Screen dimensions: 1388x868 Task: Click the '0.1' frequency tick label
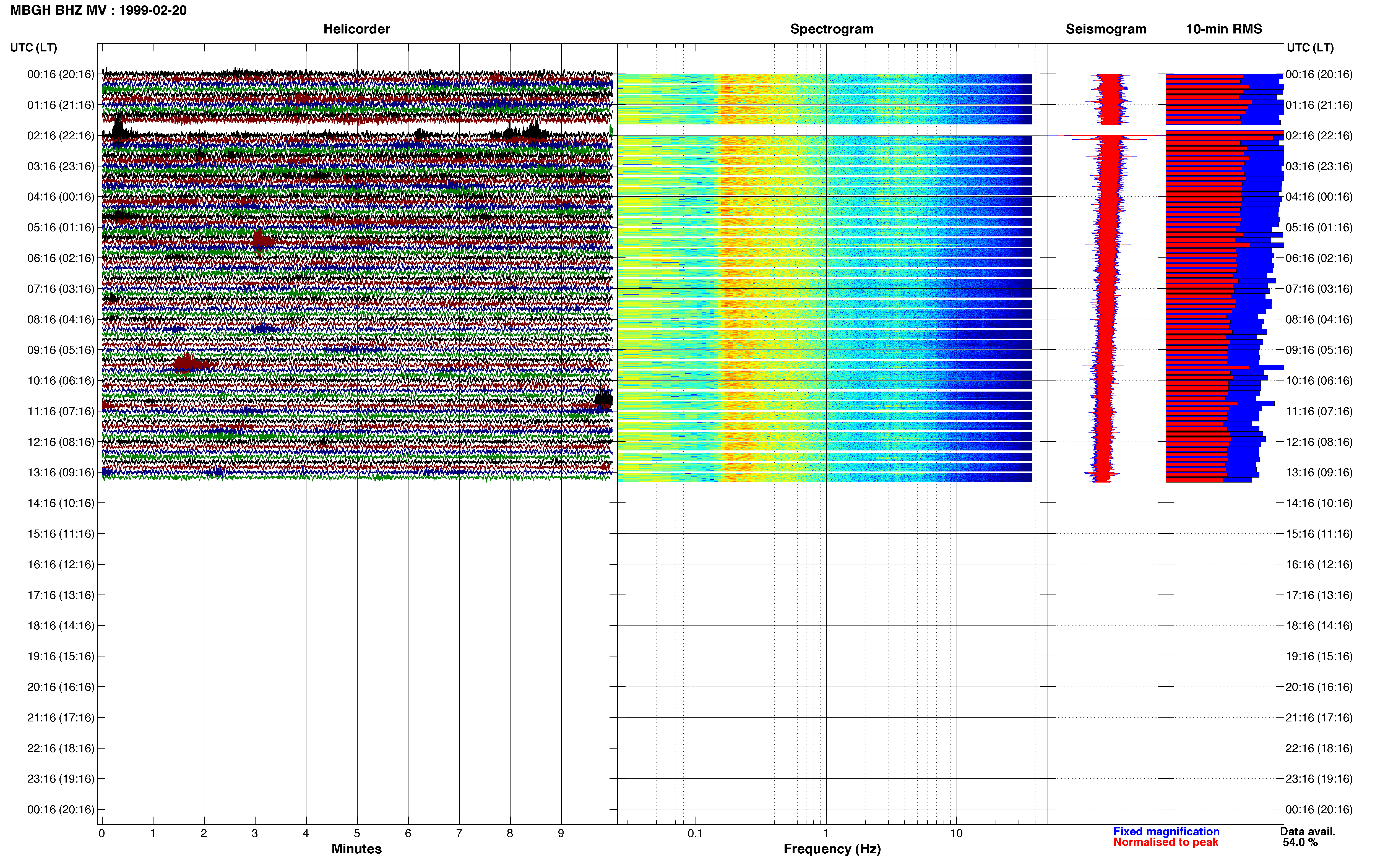tap(695, 833)
